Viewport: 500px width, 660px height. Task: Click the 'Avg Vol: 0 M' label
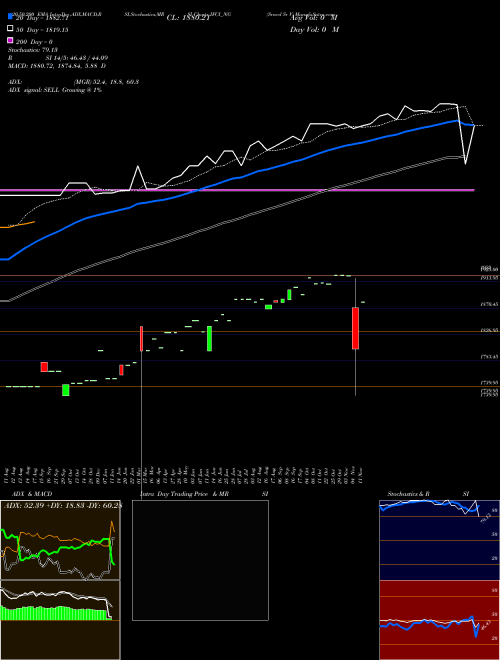(x=314, y=18)
